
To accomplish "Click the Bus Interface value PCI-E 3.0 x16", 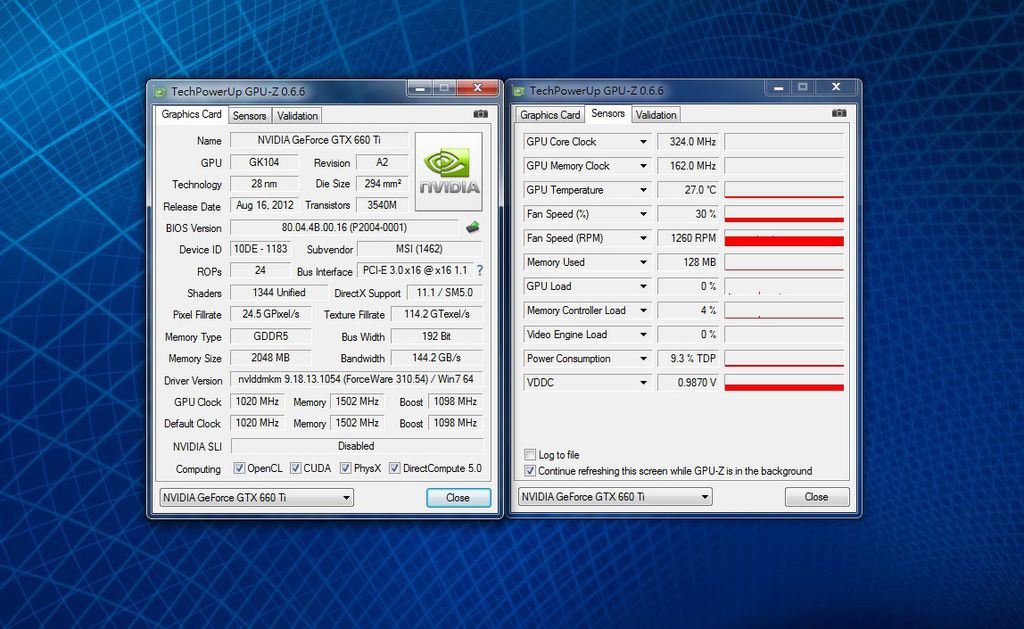I will point(415,270).
